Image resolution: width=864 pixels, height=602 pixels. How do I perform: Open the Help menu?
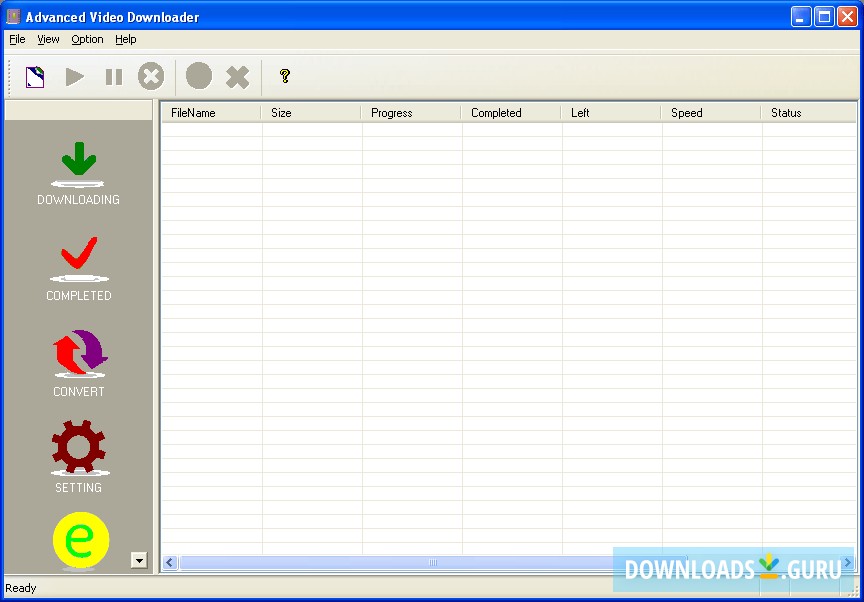(x=126, y=39)
